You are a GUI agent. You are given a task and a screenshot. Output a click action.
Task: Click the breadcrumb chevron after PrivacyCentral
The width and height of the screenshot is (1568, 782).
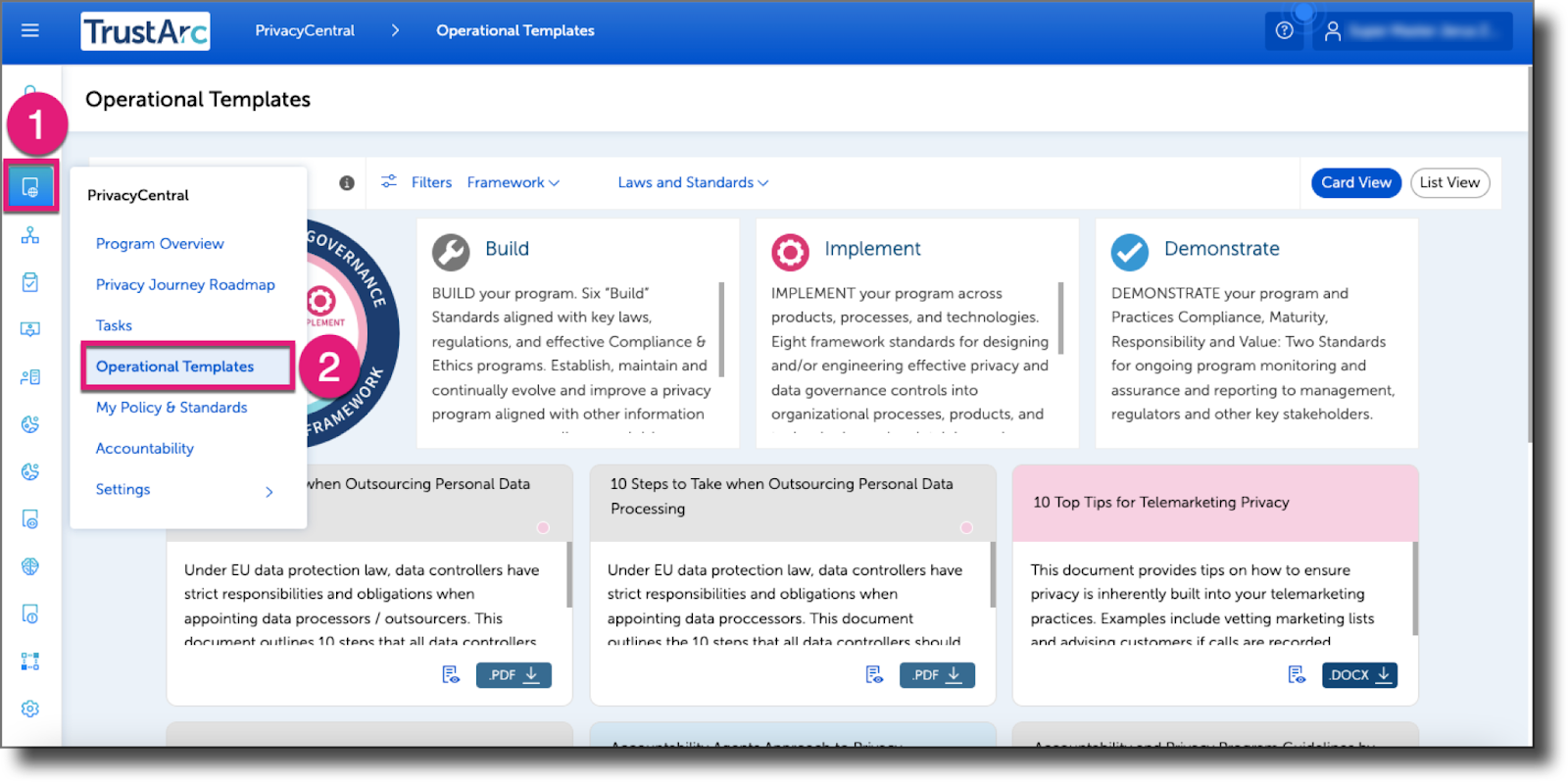(395, 30)
